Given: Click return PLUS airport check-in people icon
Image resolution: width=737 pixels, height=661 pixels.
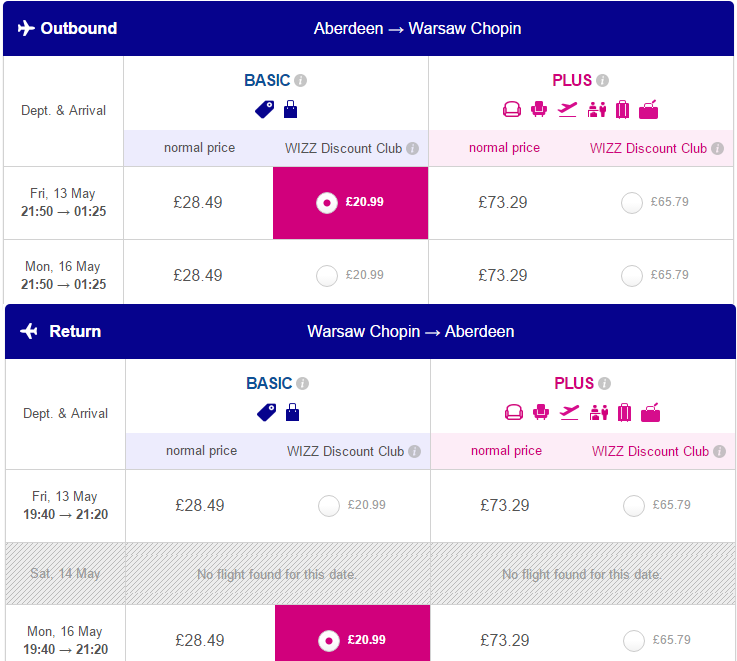Looking at the screenshot, I should pyautogui.click(x=599, y=412).
